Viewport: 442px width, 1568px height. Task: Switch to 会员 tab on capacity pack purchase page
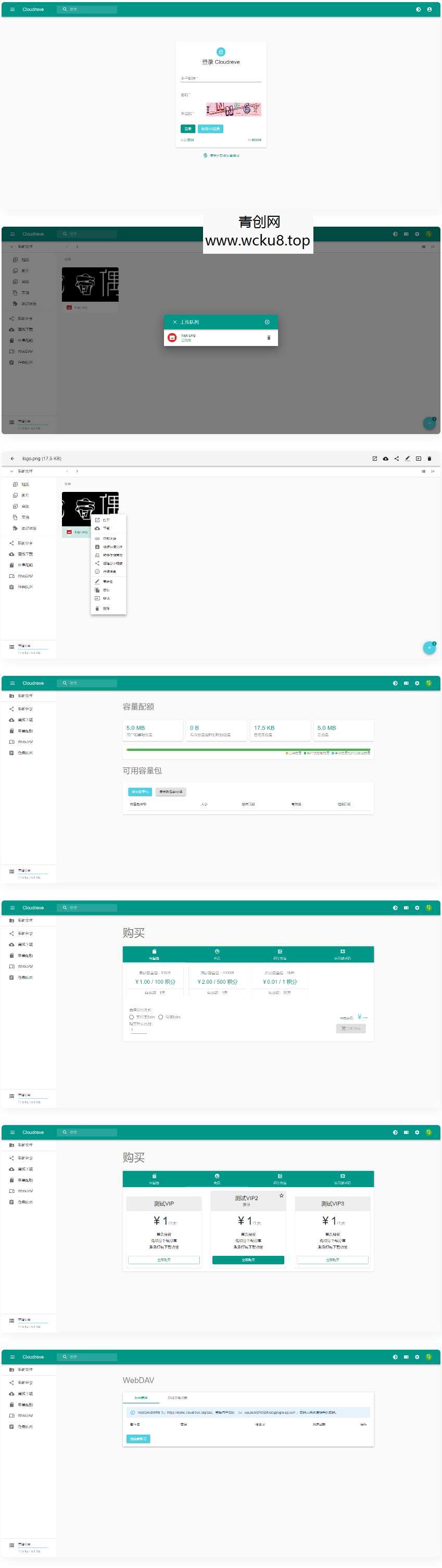coord(217,954)
